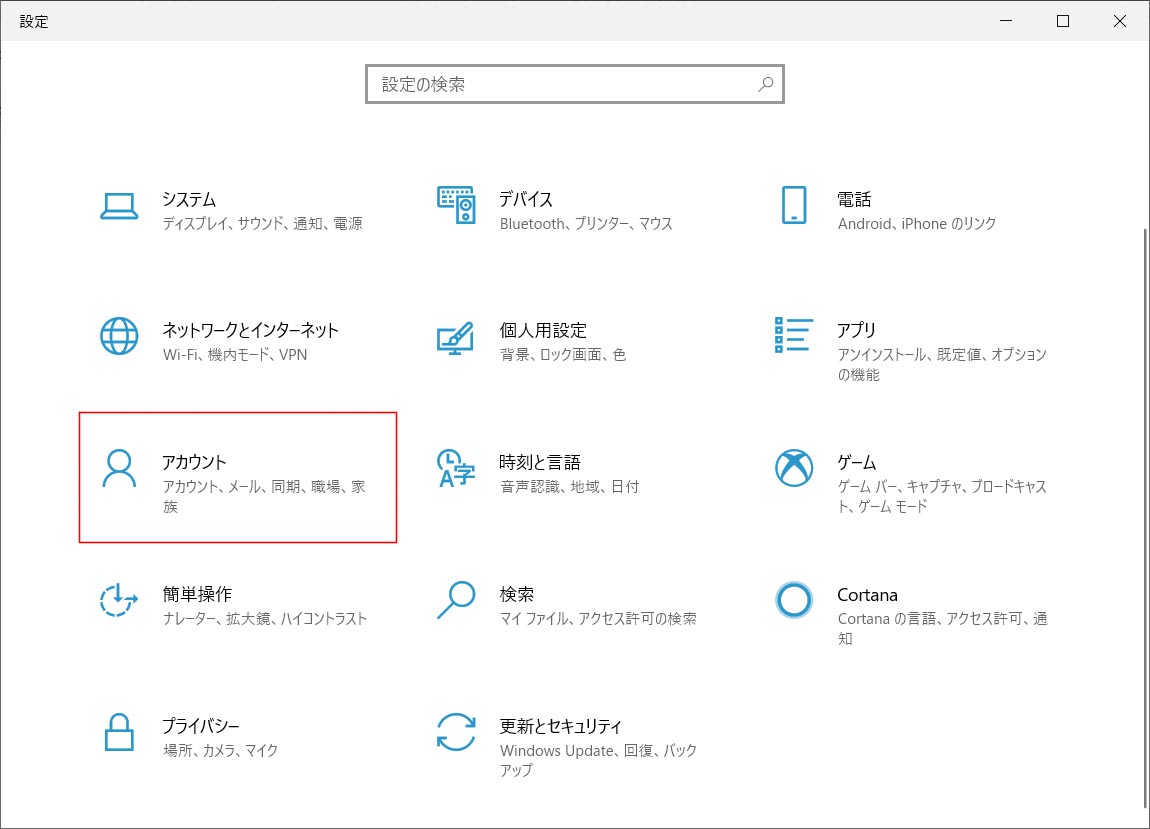This screenshot has width=1150, height=829.
Task: Click the 簡単操作 ease of access icon
Action: (x=119, y=600)
